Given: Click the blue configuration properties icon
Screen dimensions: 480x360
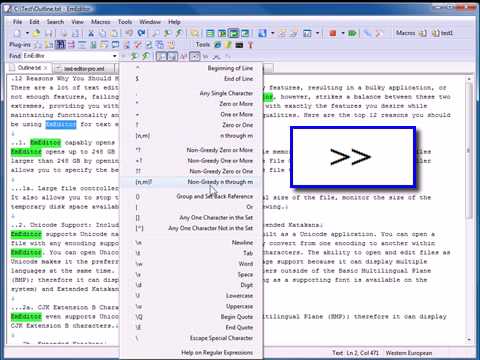Looking at the screenshot, I should 262,33.
